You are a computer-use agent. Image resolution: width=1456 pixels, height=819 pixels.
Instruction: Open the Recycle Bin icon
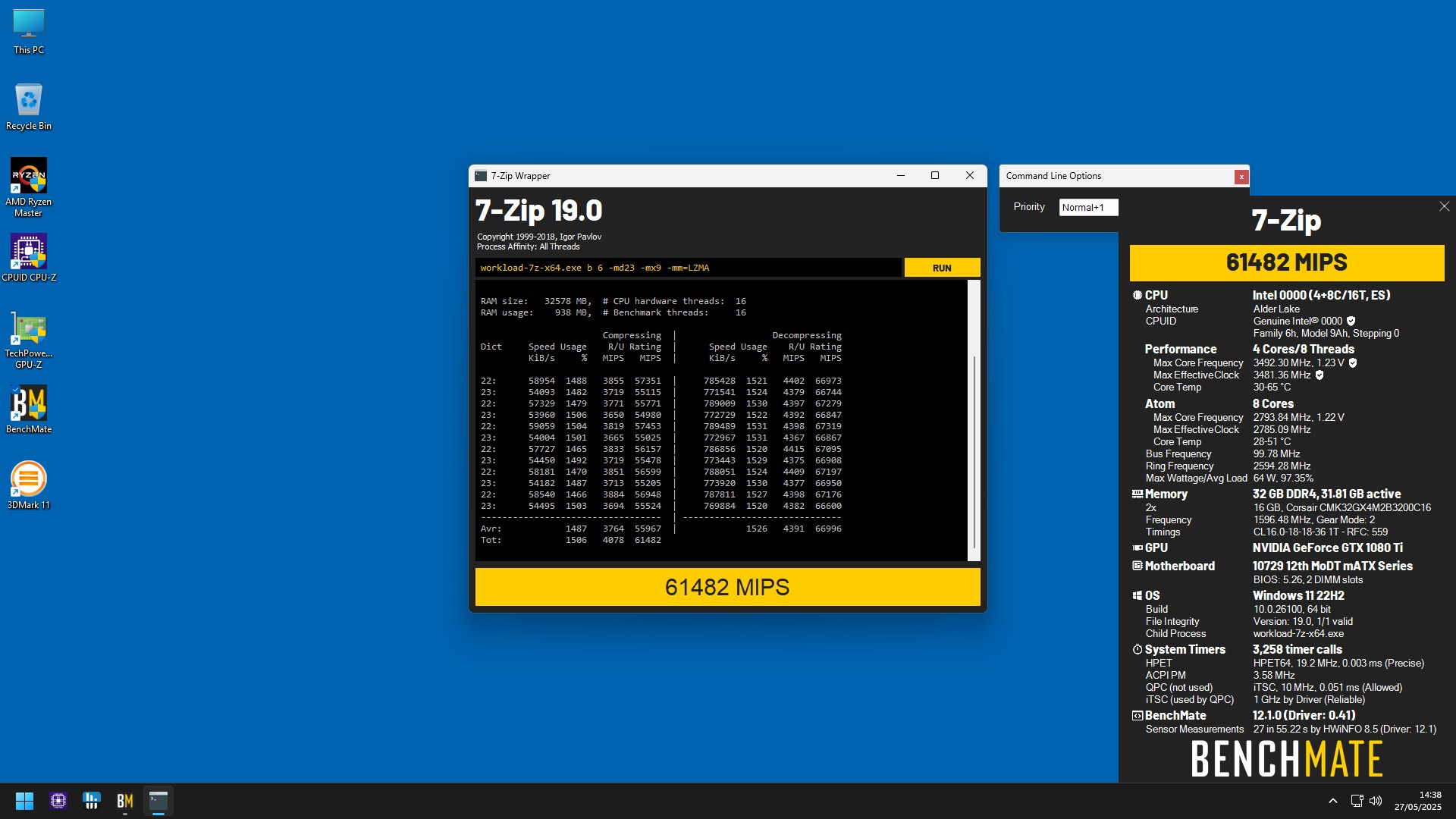pyautogui.click(x=29, y=107)
